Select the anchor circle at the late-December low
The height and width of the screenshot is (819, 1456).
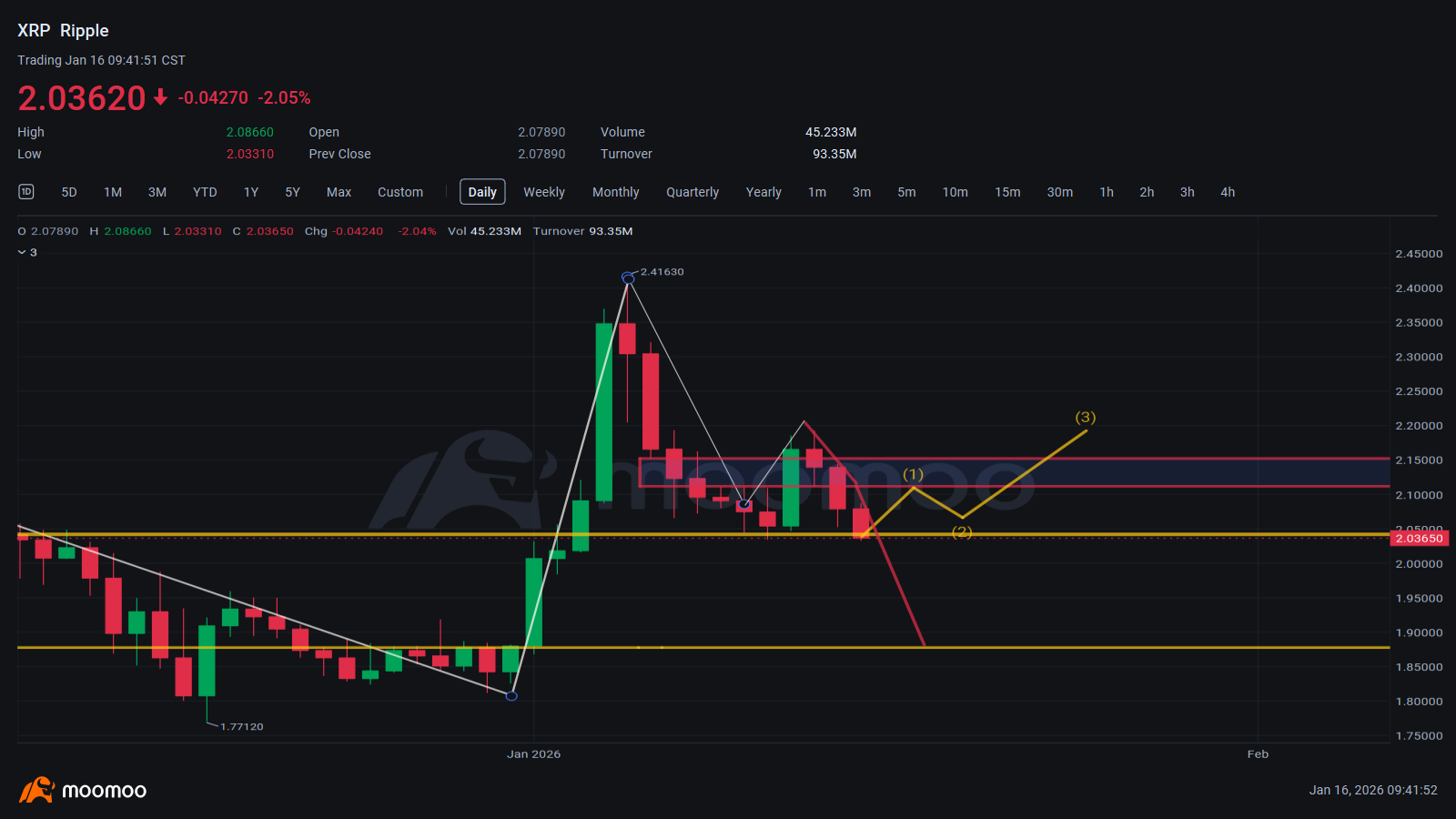[511, 696]
